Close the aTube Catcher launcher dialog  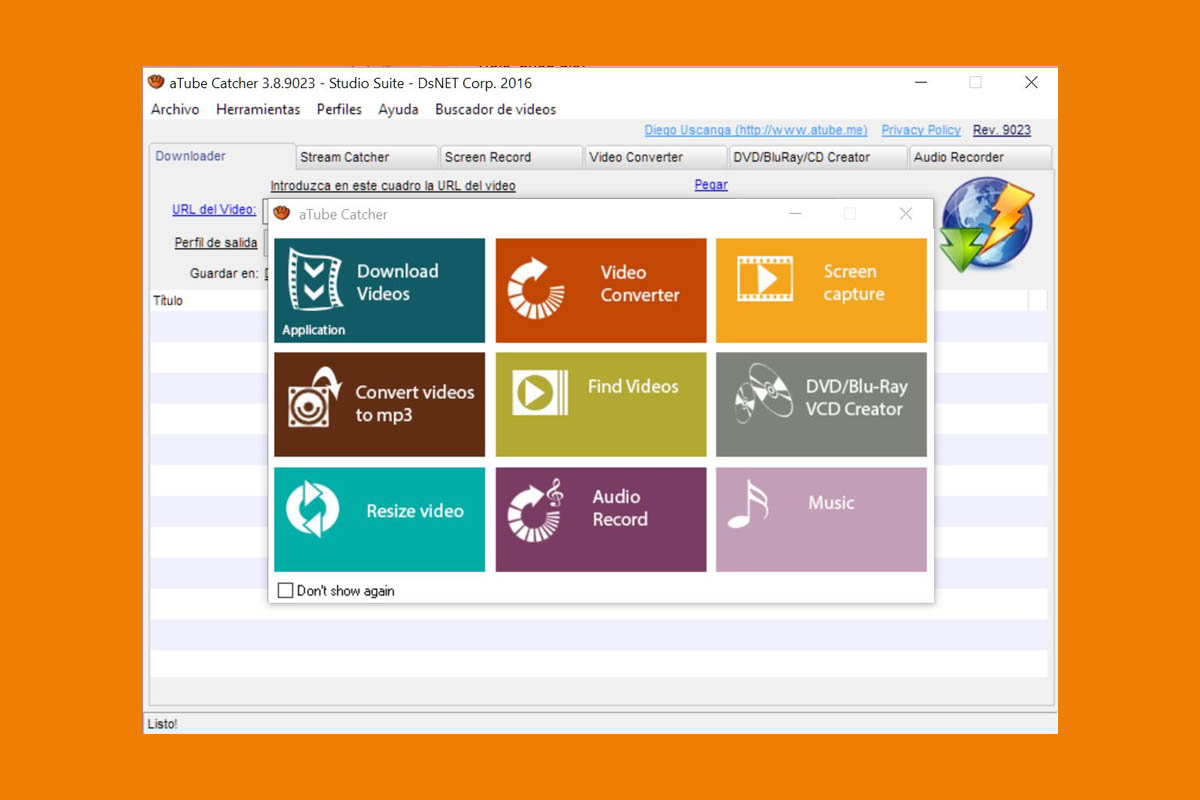tap(905, 214)
